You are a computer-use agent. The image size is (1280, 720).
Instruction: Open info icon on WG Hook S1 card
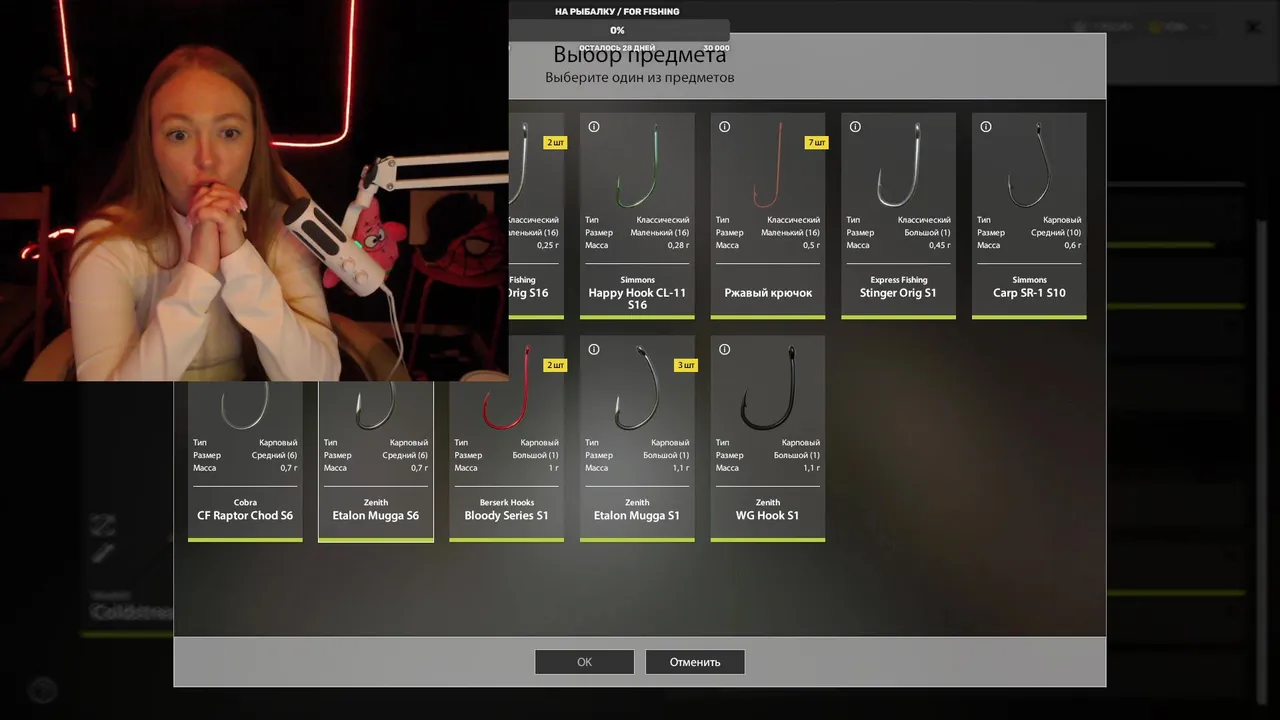(725, 350)
